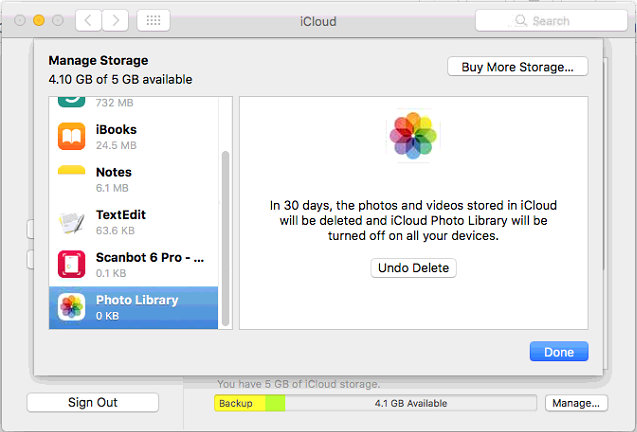This screenshot has height=432, width=637.
Task: Go back with the toolbar arrow
Action: coord(89,20)
